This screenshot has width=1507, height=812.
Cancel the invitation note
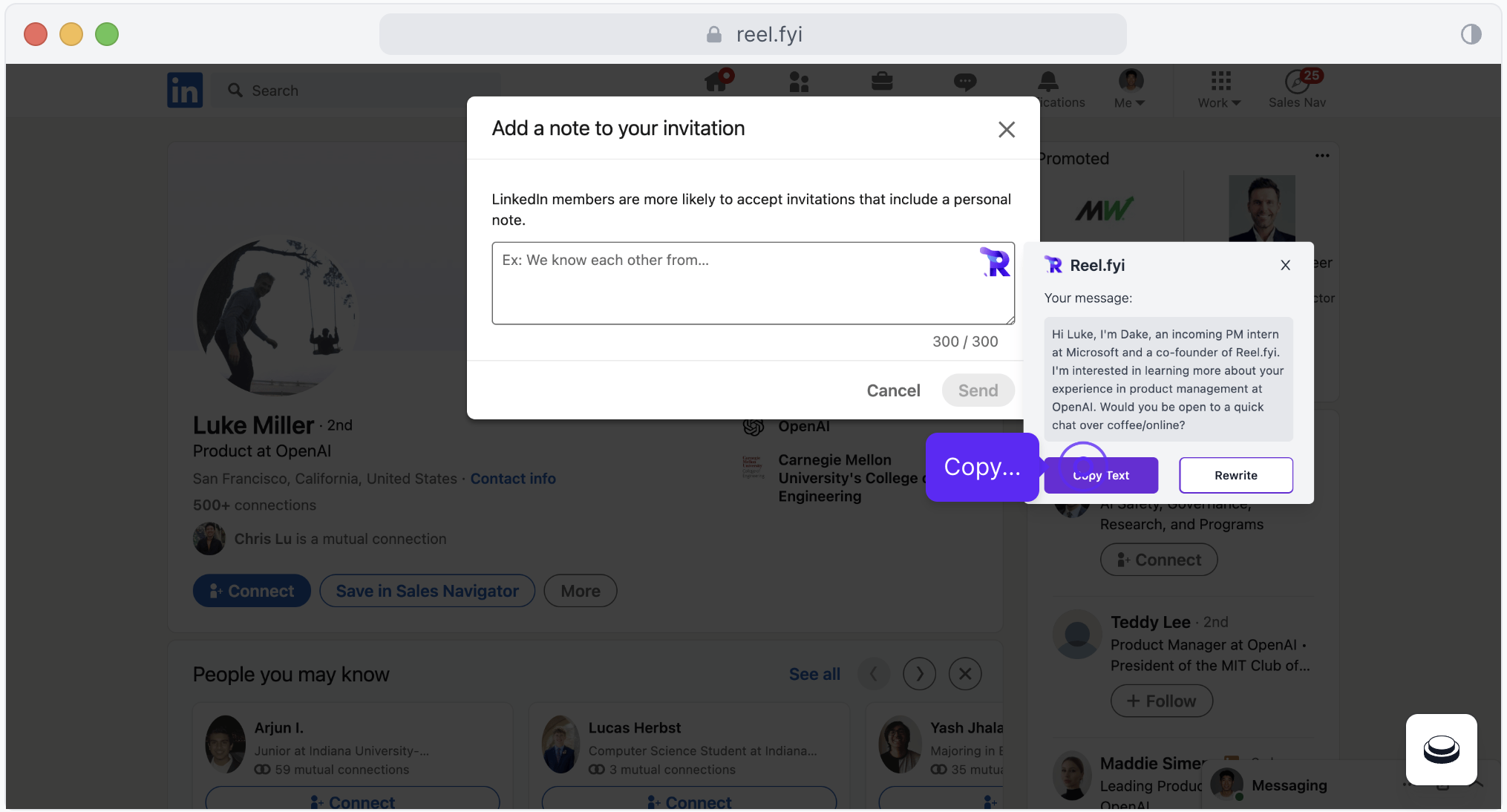pyautogui.click(x=893, y=390)
